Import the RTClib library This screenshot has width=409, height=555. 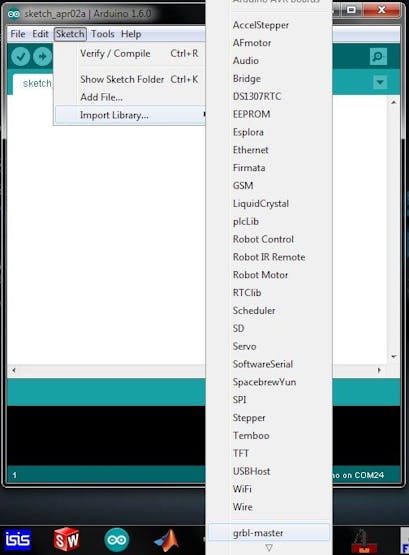pyautogui.click(x=247, y=293)
